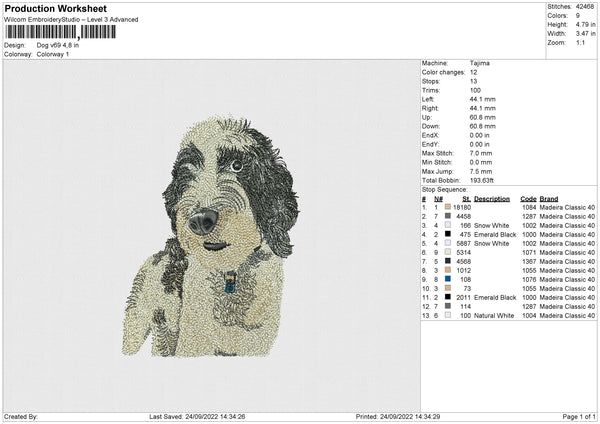The image size is (600, 424).
Task: Click the 'Stop Sequence:' heading
Action: pyautogui.click(x=445, y=190)
